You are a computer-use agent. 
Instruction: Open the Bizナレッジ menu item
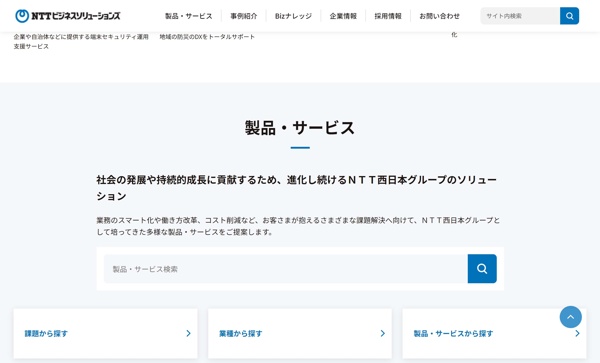[293, 16]
